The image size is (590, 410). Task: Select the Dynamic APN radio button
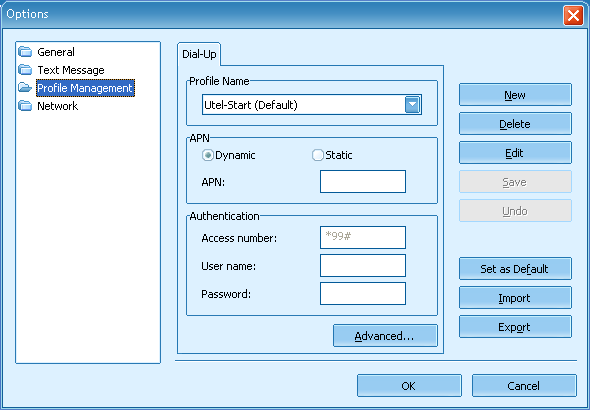(x=208, y=155)
